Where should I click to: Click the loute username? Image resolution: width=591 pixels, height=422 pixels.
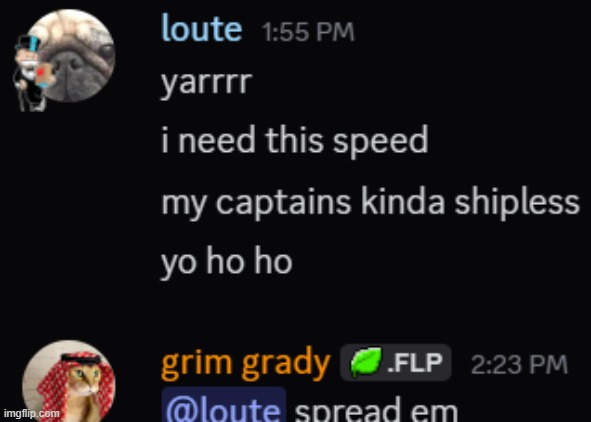202,29
